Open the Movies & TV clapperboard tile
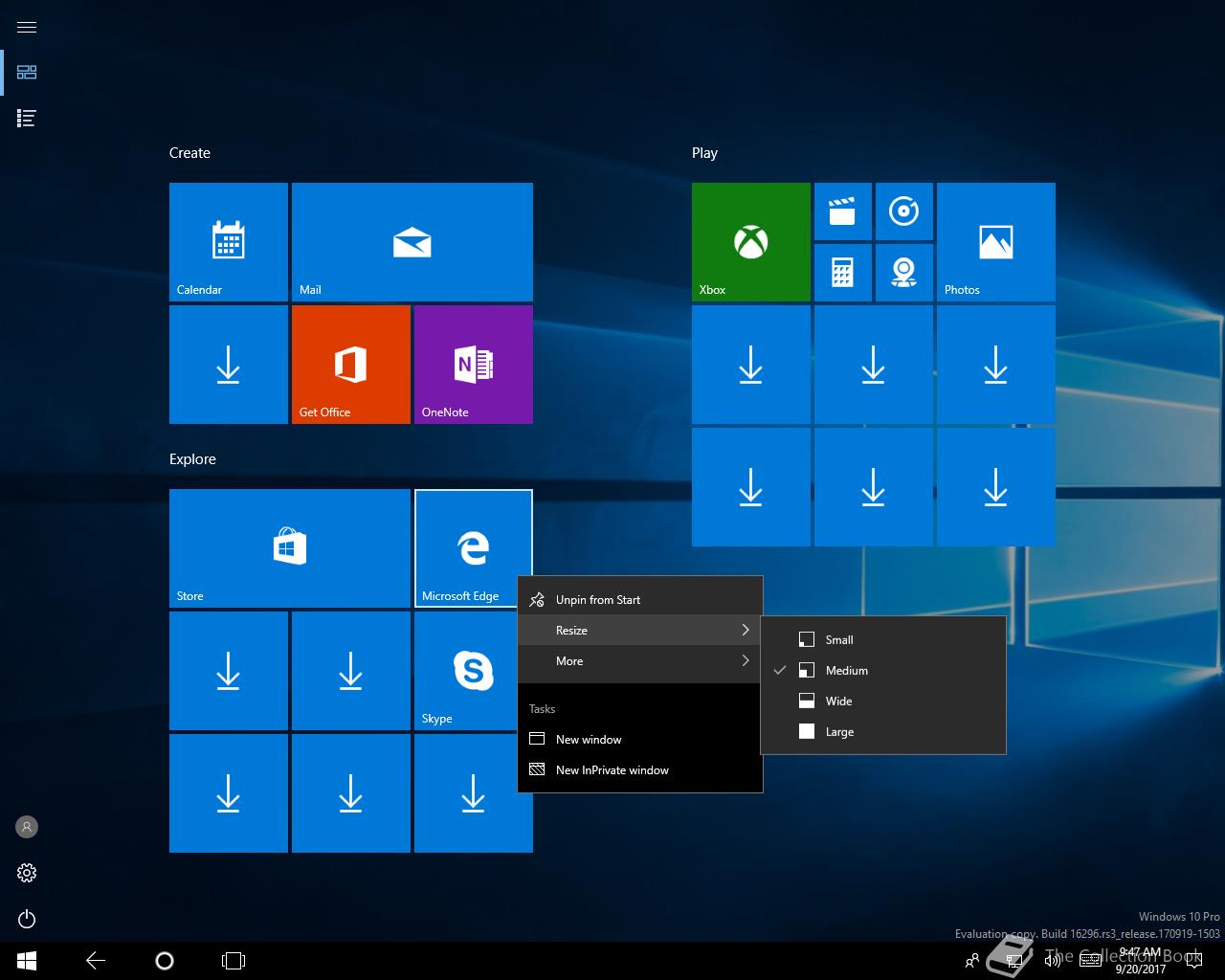 click(x=843, y=212)
